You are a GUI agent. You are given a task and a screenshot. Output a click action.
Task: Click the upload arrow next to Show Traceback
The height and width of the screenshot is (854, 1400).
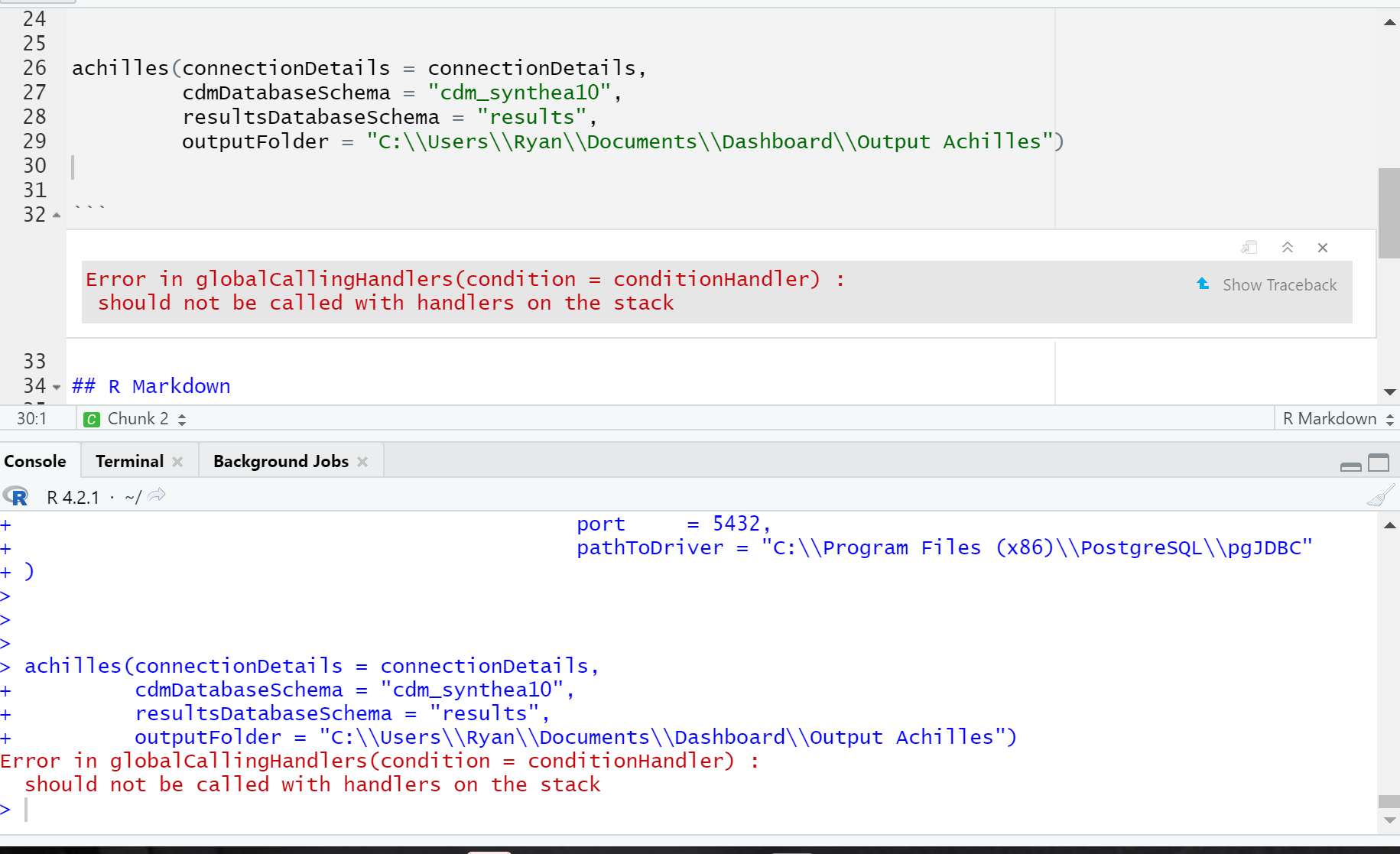pos(1203,283)
